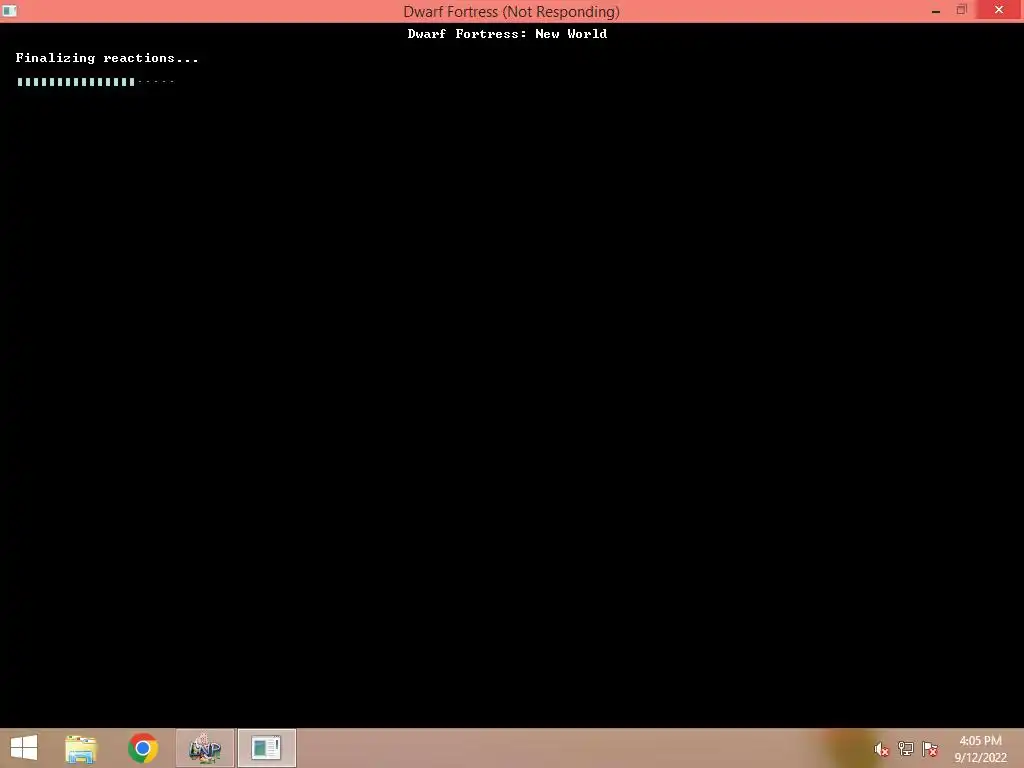Open the network status tray icon

[x=906, y=749]
